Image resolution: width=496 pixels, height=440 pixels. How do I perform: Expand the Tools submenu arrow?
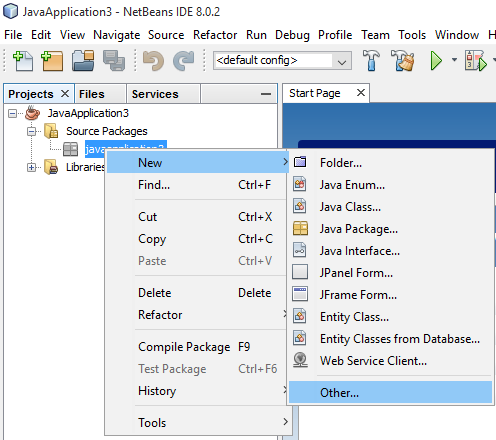[x=285, y=422]
